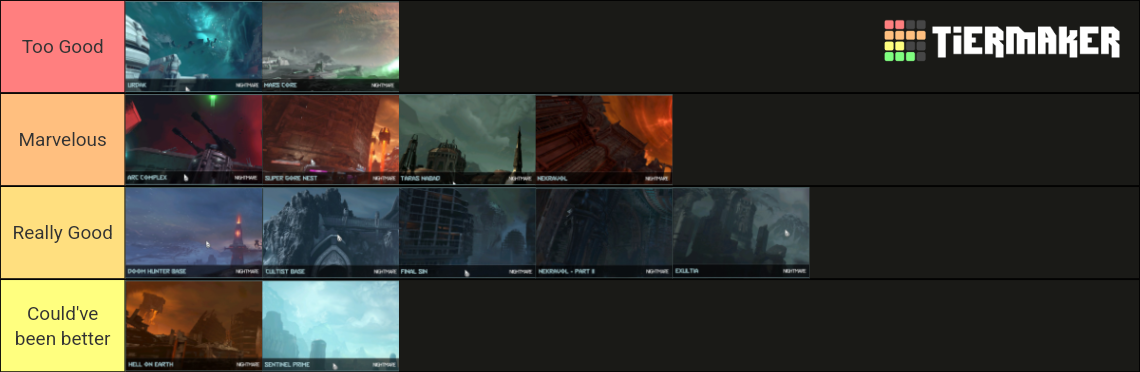The height and width of the screenshot is (372, 1140).
Task: Pick the Hell on Earth thumbnail
Action: pyautogui.click(x=194, y=326)
